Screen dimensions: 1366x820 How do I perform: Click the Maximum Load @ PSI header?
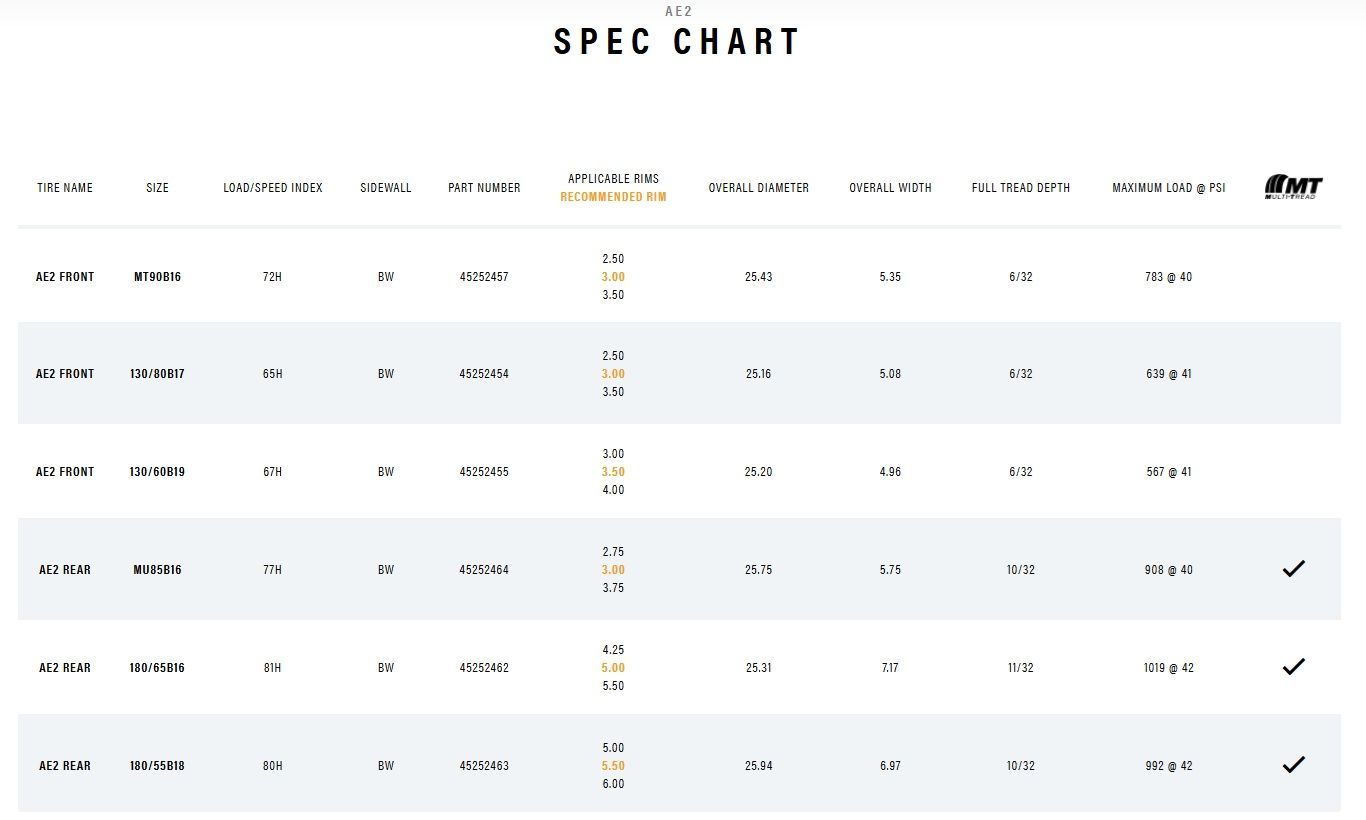click(x=1169, y=188)
